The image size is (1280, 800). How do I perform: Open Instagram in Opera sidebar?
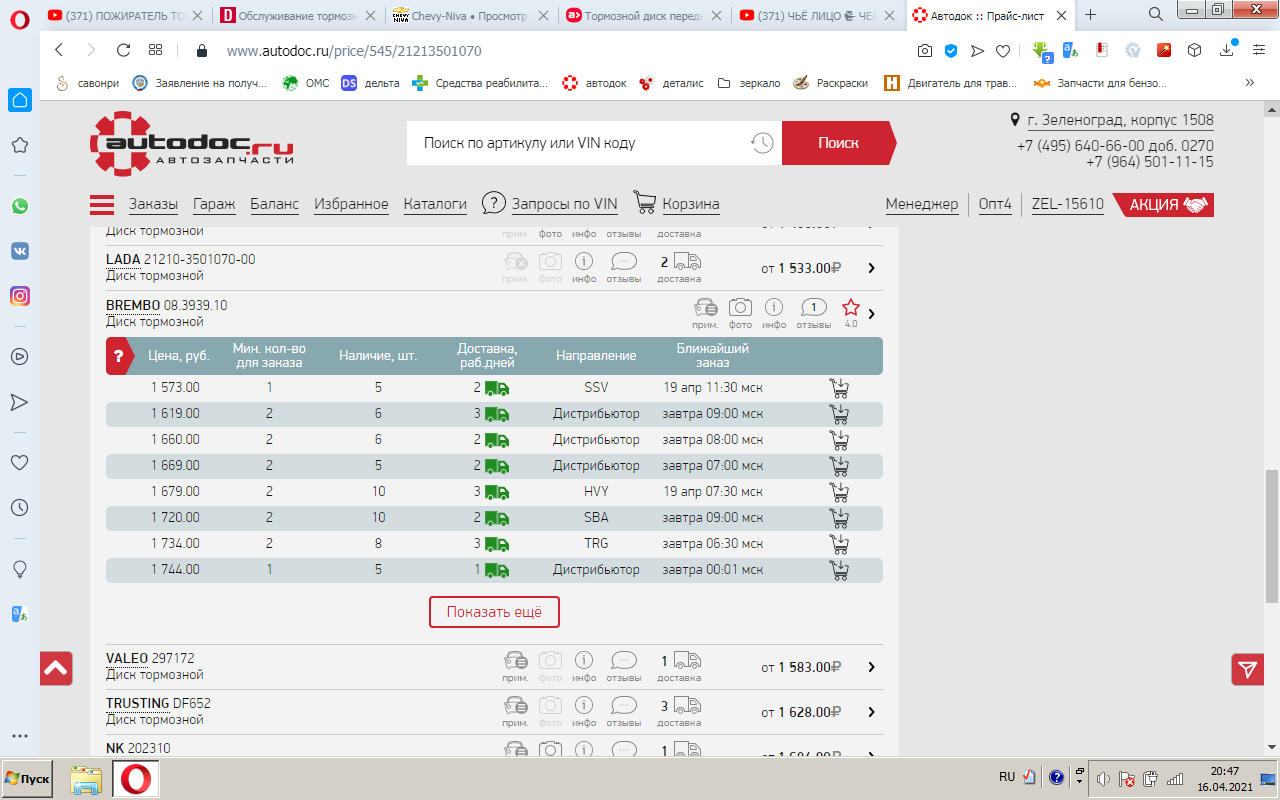coord(19,296)
